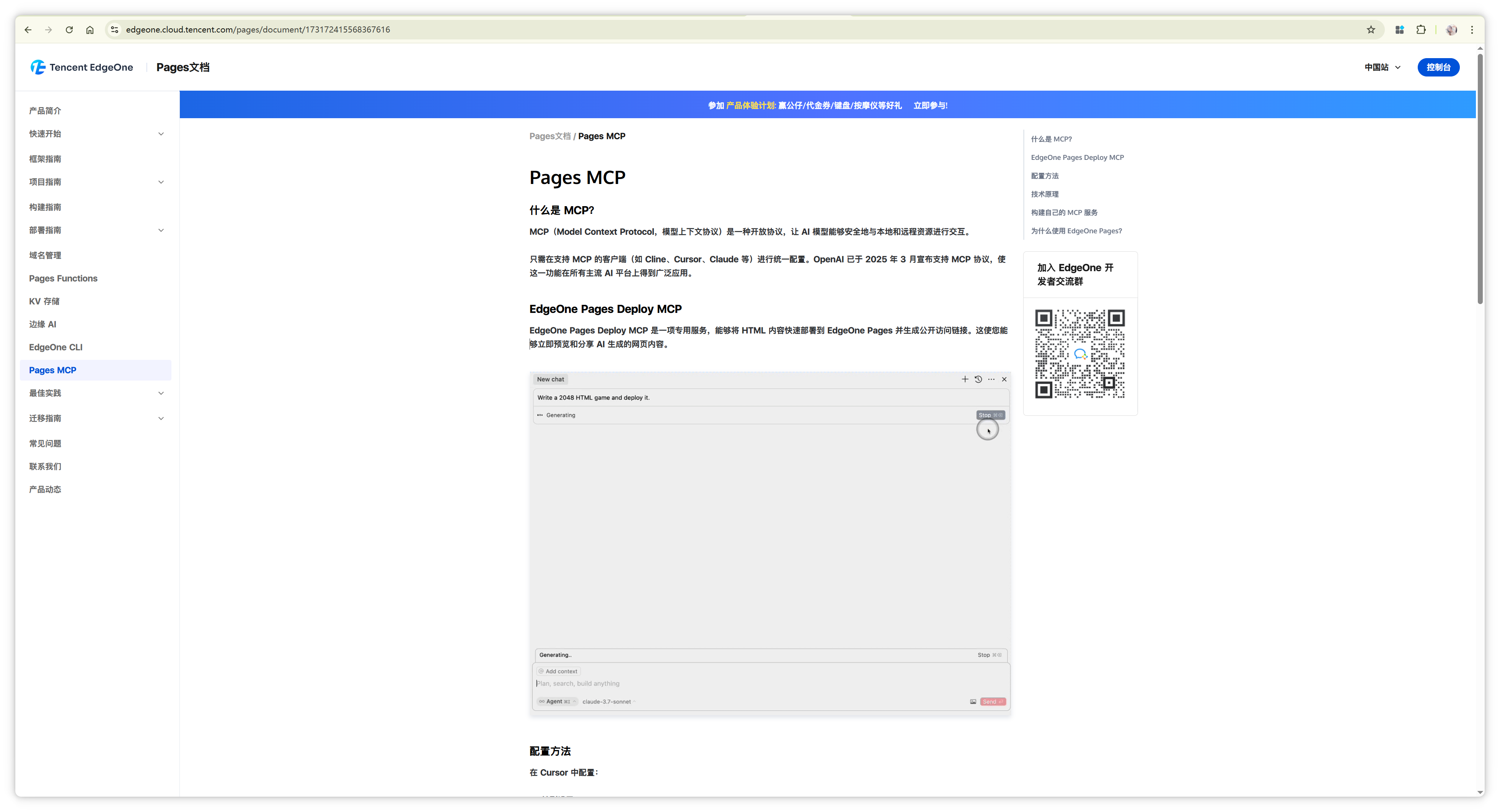Click the browser back arrow
Image resolution: width=1500 pixels, height=812 pixels.
tap(28, 30)
